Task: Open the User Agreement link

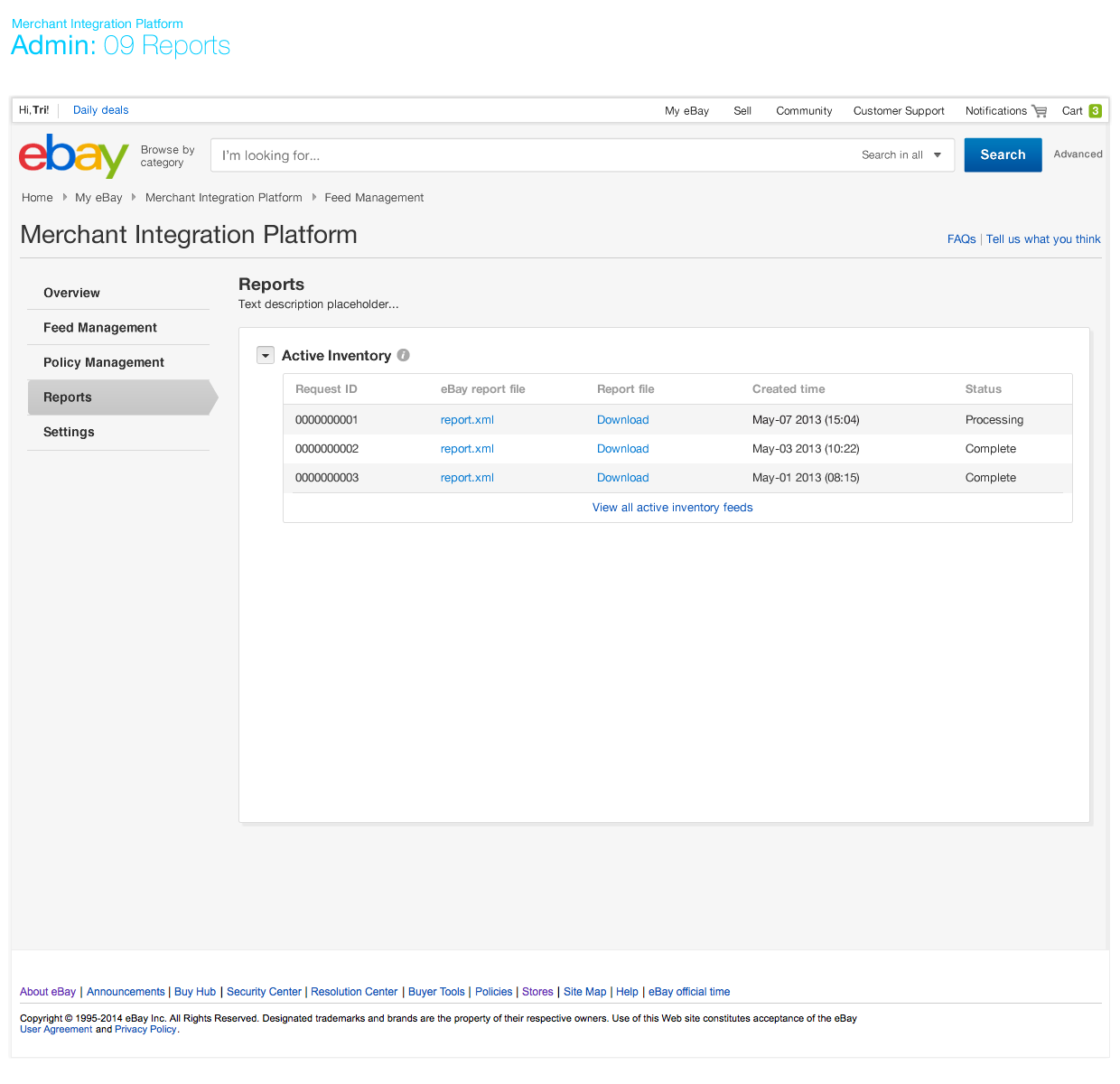Action: (56, 1029)
